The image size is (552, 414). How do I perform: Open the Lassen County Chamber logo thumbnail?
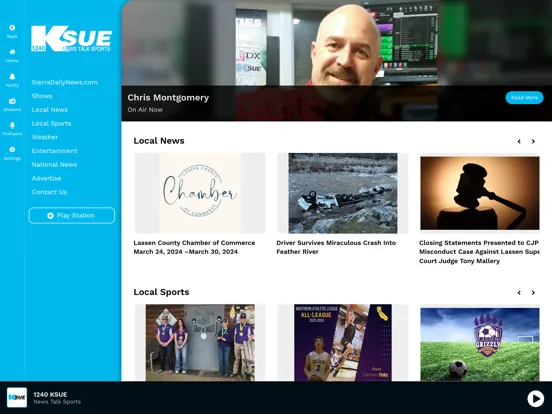(200, 193)
